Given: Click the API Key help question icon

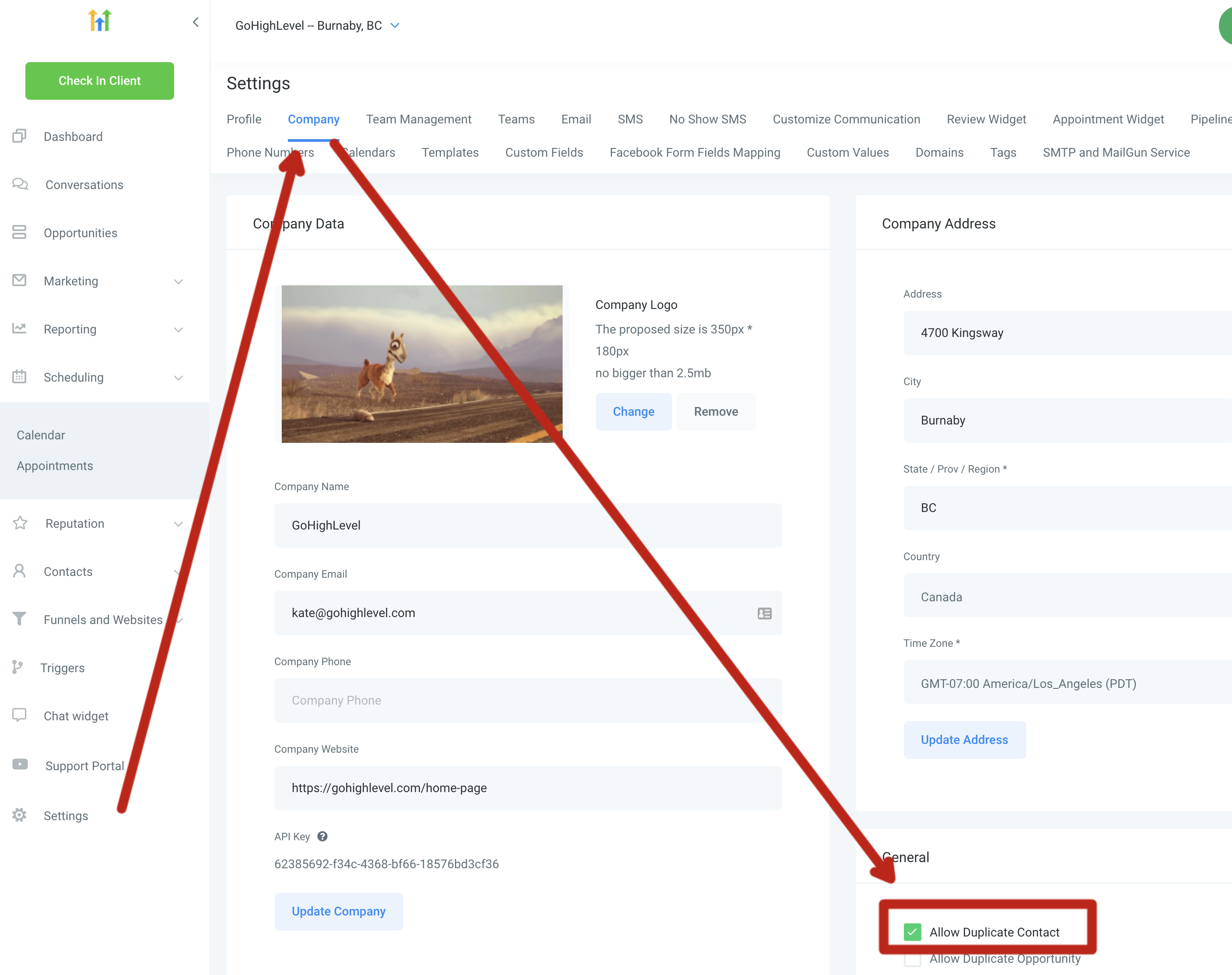Looking at the screenshot, I should click(x=322, y=836).
